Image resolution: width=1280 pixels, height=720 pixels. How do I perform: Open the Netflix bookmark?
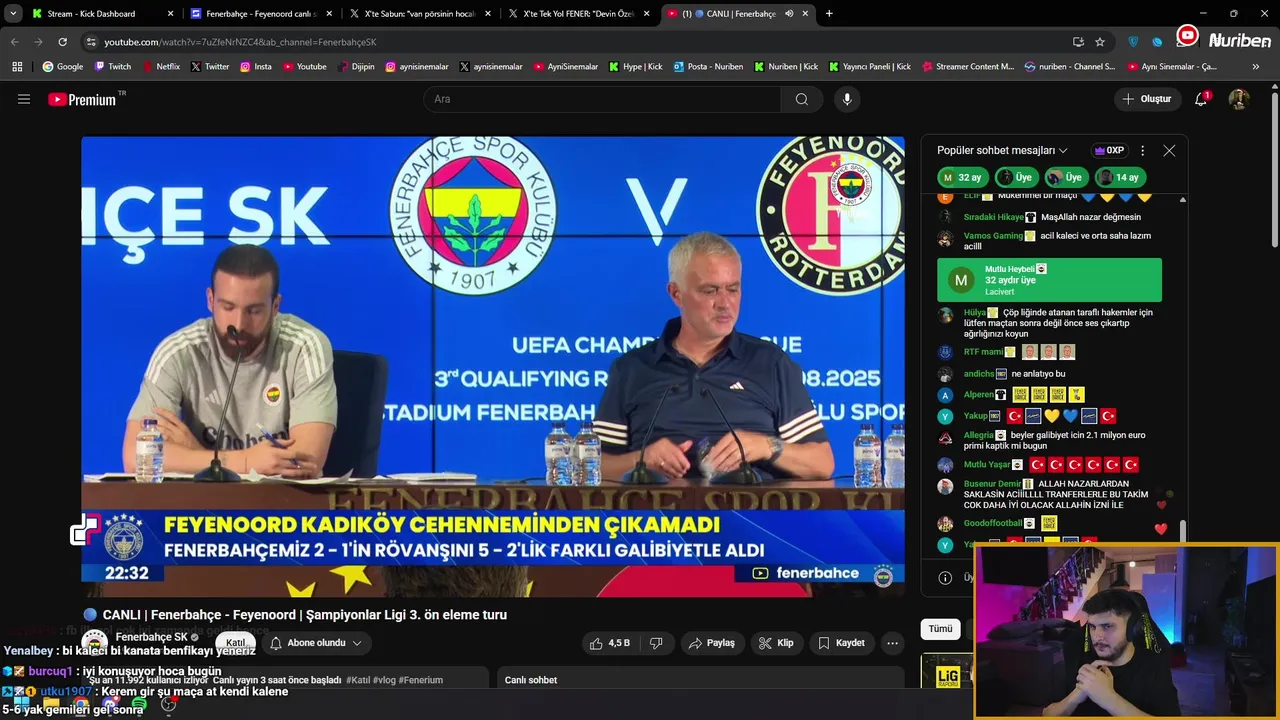160,67
